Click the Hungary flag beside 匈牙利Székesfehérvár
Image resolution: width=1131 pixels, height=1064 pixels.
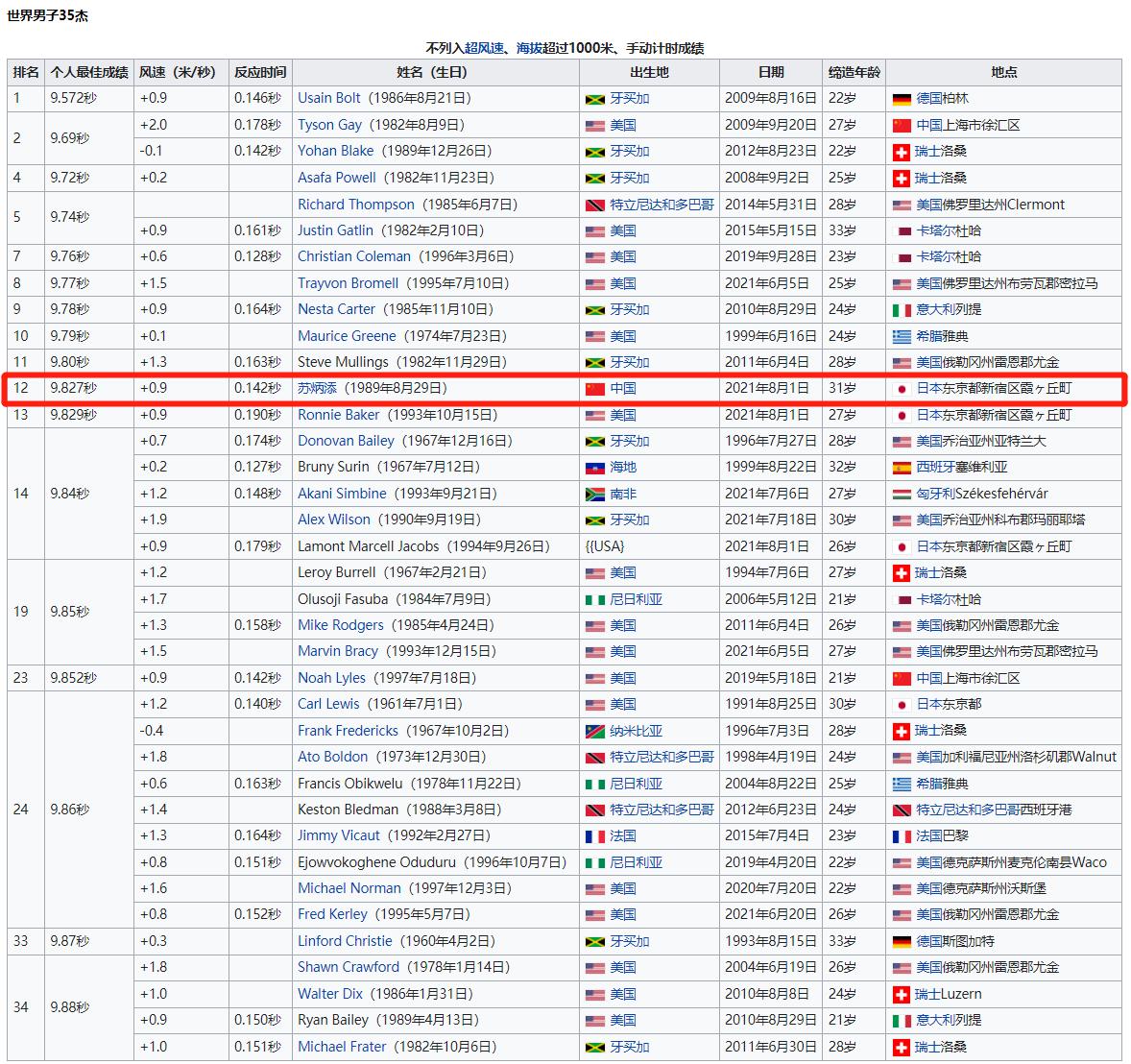[901, 495]
